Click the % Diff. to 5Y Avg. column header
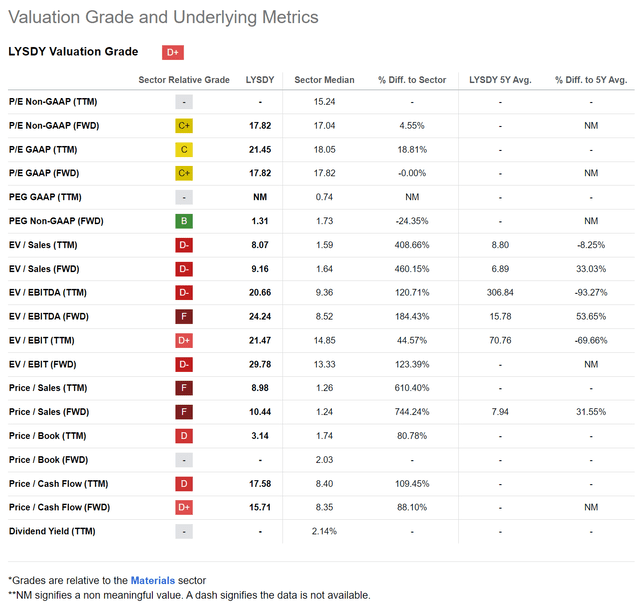The width and height of the screenshot is (640, 612). [x=591, y=80]
